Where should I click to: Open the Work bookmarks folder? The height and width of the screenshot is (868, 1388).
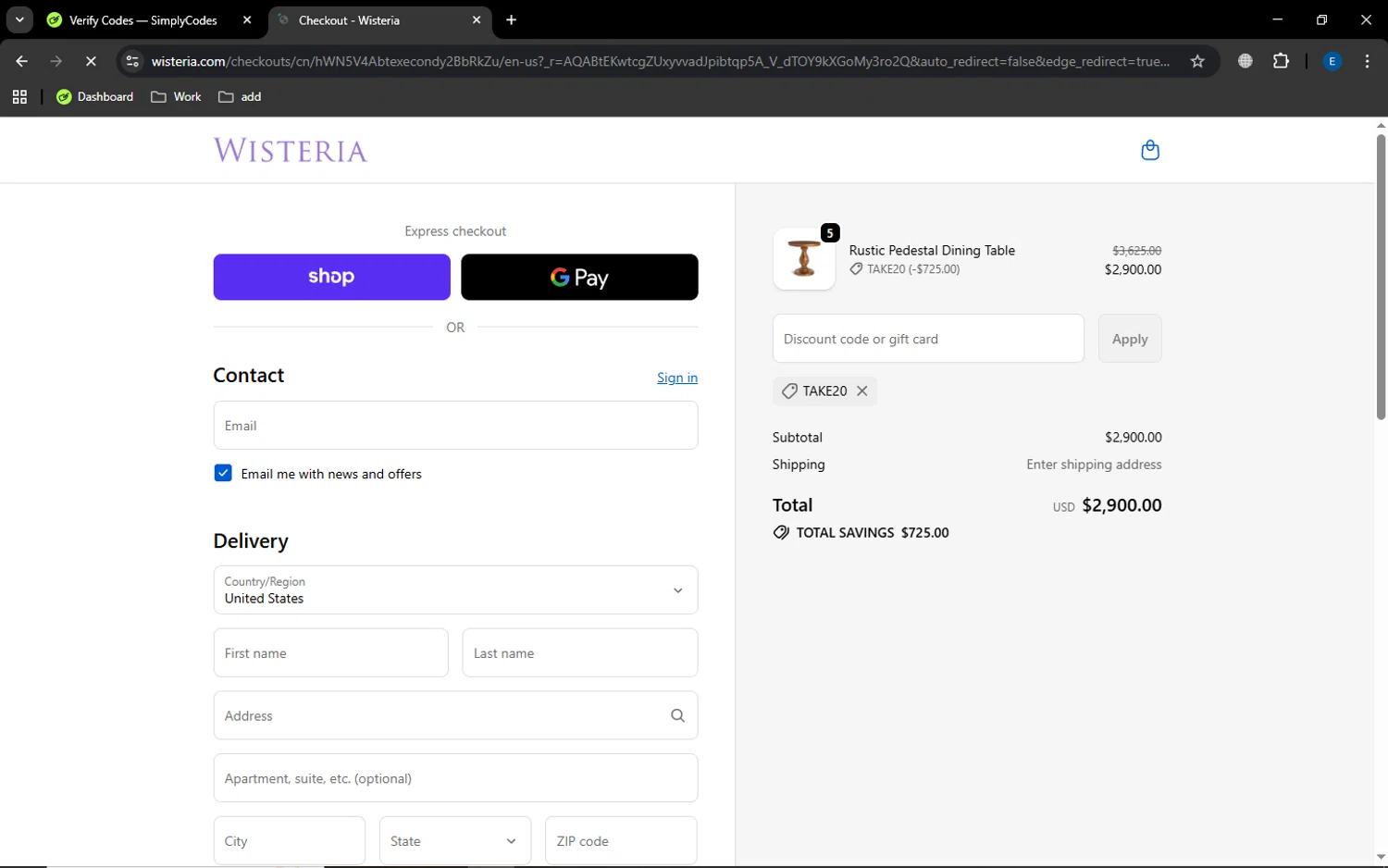click(x=176, y=96)
